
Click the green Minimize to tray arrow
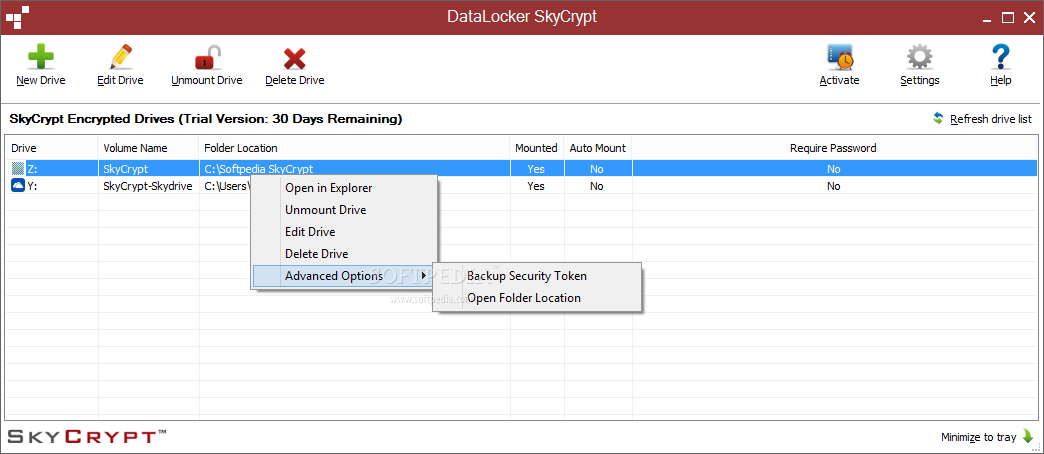pos(1028,437)
